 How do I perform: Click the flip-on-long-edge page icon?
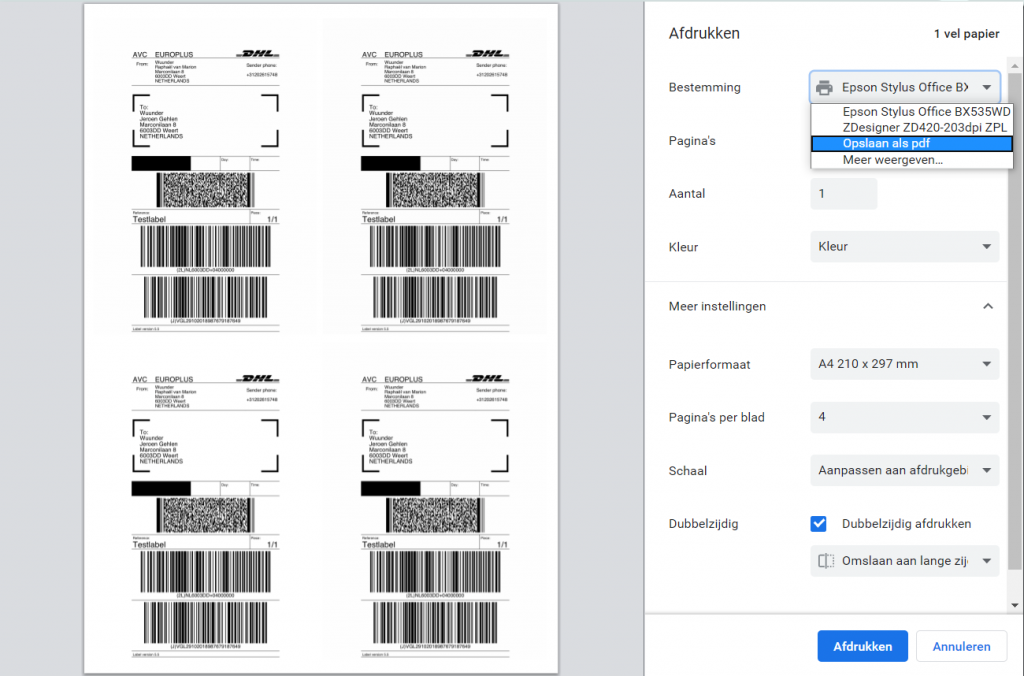pos(826,561)
